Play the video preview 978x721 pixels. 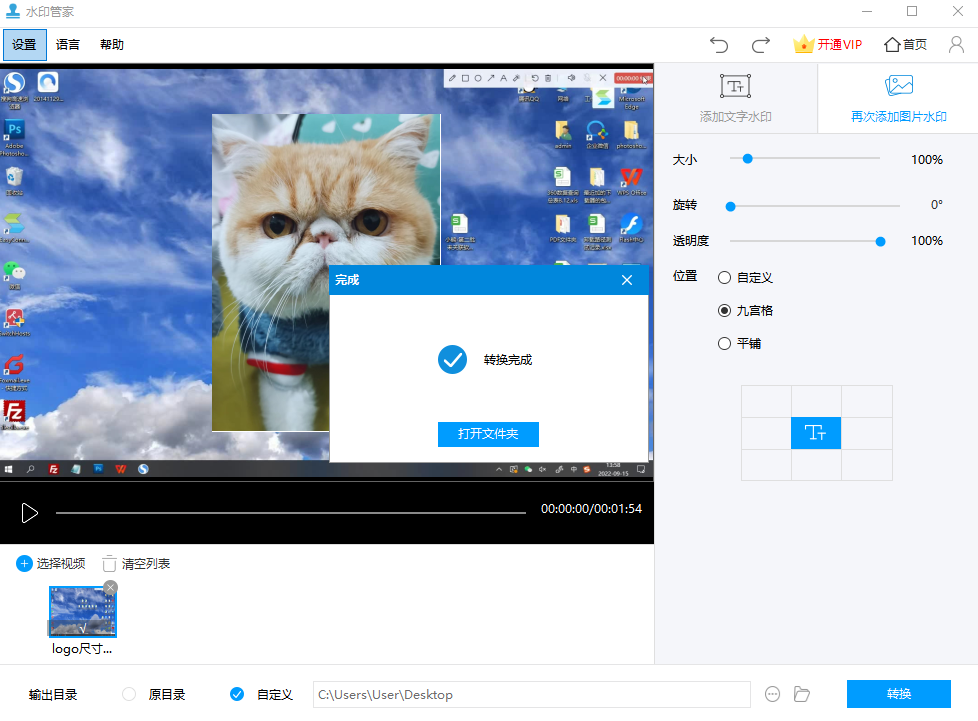(x=30, y=513)
